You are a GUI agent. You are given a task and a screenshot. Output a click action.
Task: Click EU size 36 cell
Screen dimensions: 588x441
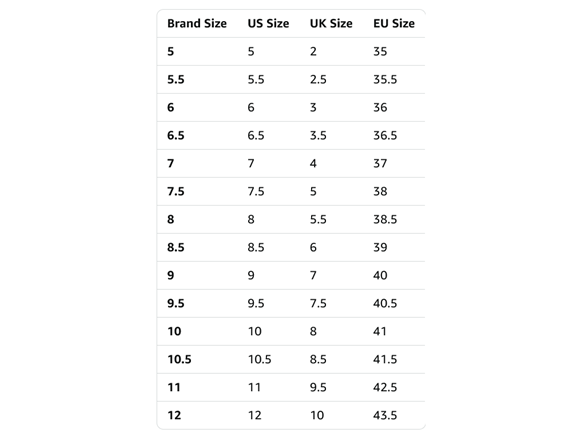pyautogui.click(x=380, y=108)
